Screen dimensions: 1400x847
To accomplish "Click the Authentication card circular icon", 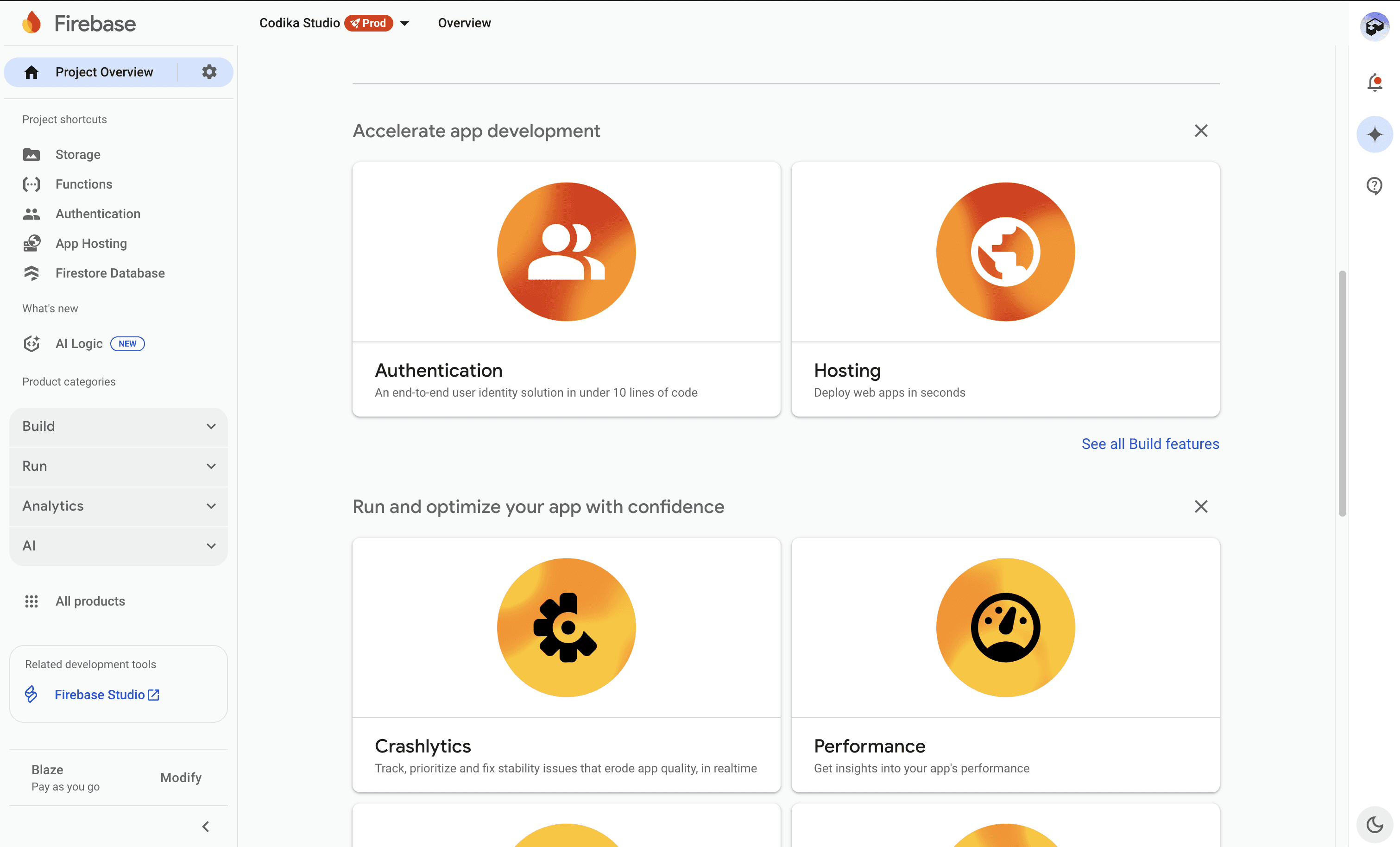I will point(567,252).
